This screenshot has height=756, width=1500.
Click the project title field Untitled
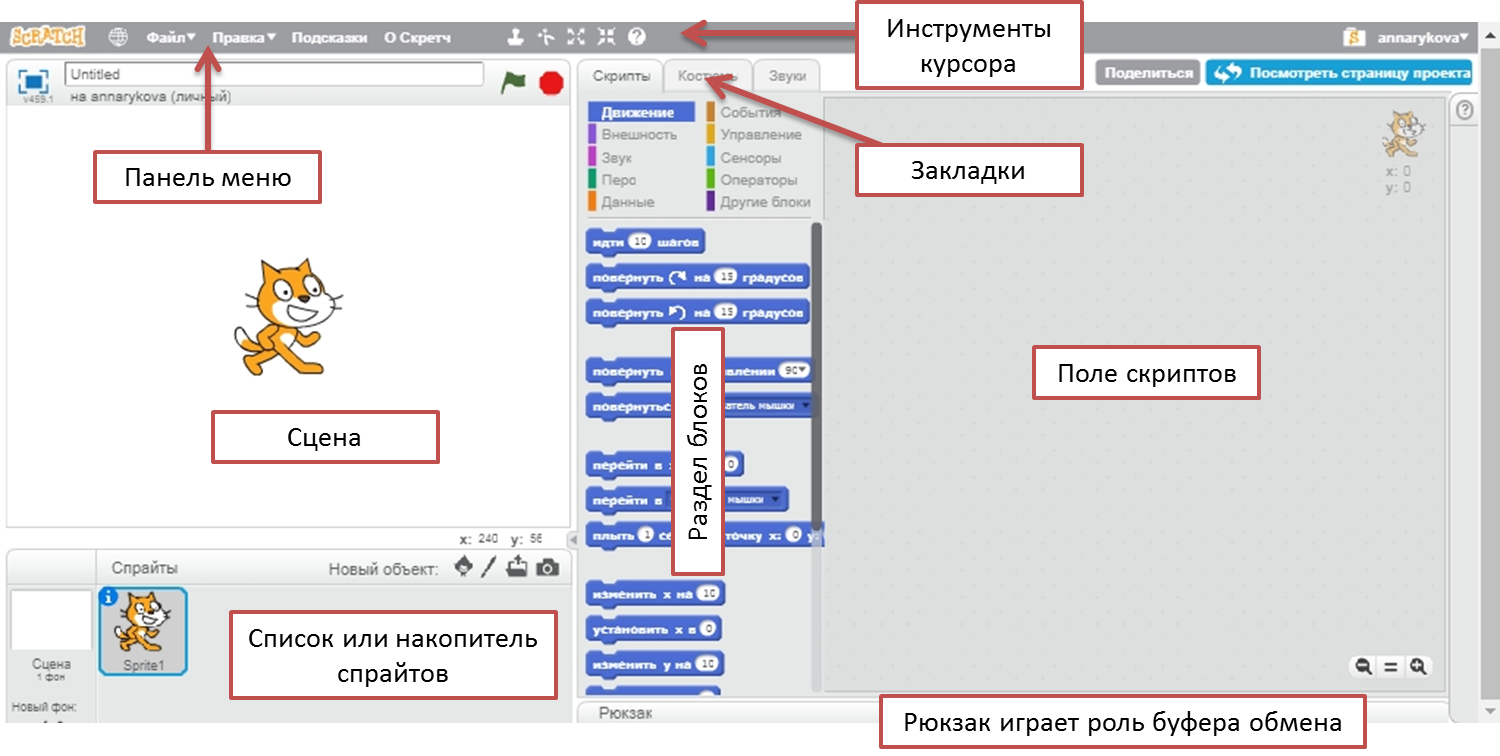pos(273,75)
